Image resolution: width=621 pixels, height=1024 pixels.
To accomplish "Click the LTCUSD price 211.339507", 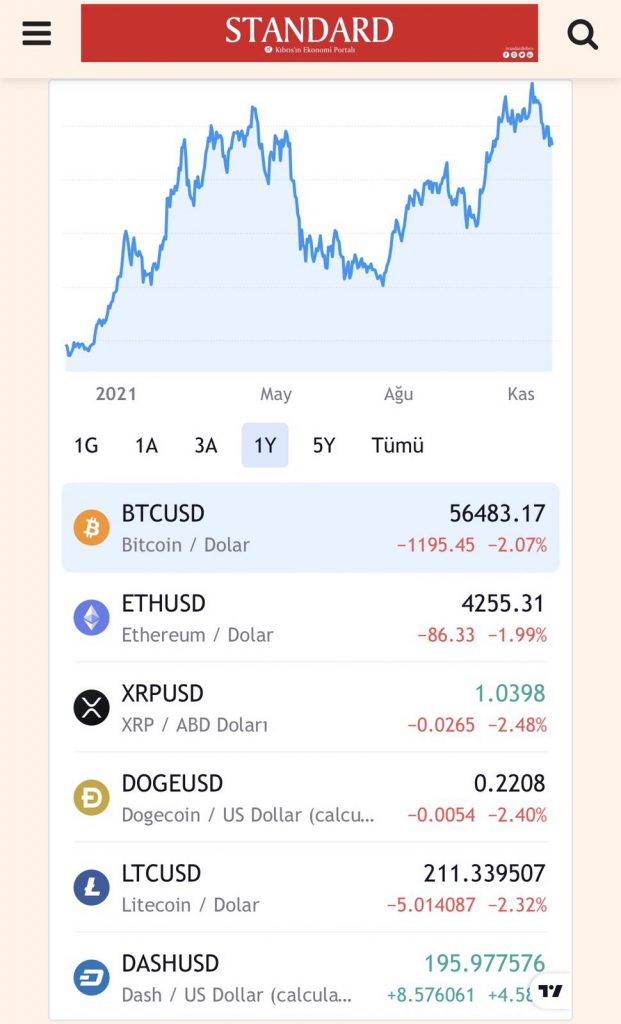I will 484,874.
